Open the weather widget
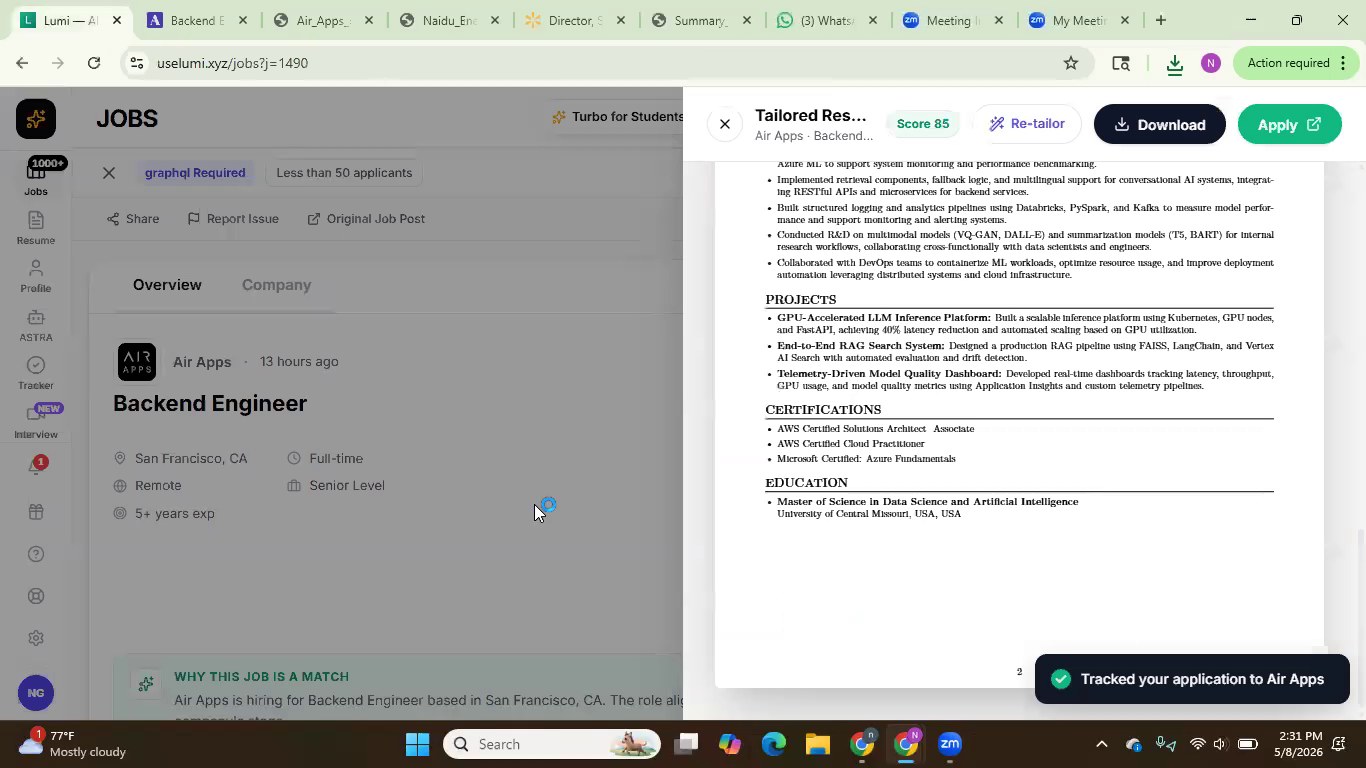 (x=72, y=744)
